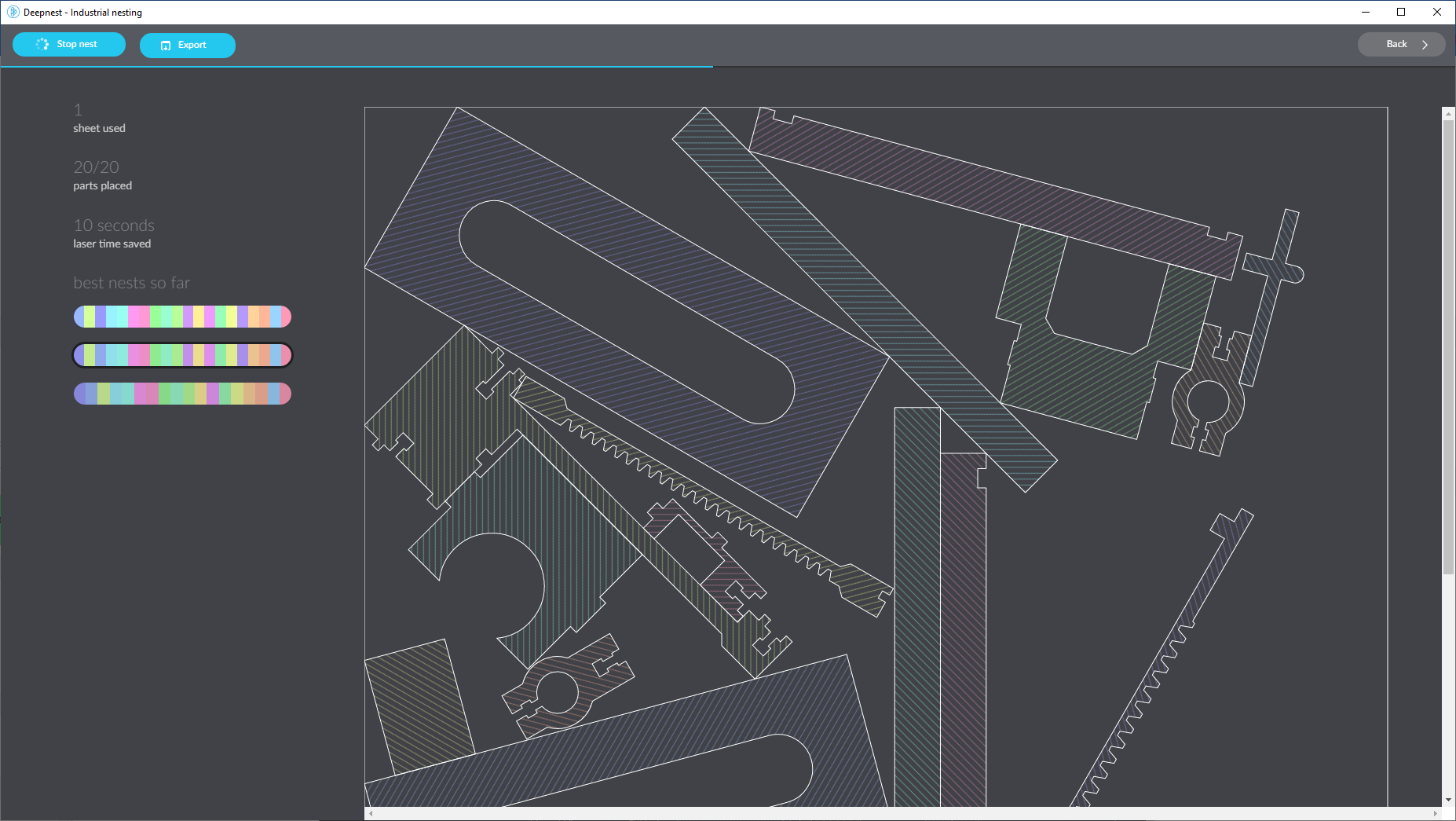
Task: Select the highlighted second nest result bar
Action: (x=182, y=355)
